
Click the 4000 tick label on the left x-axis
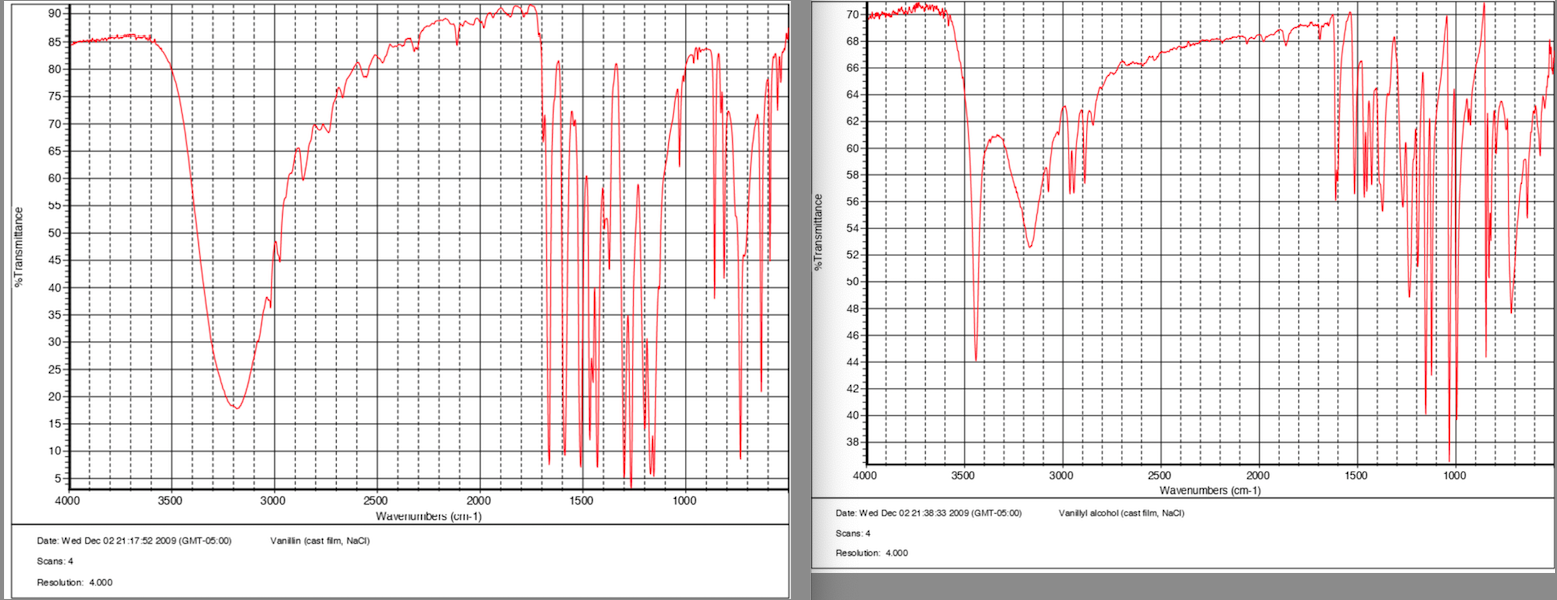coord(68,499)
